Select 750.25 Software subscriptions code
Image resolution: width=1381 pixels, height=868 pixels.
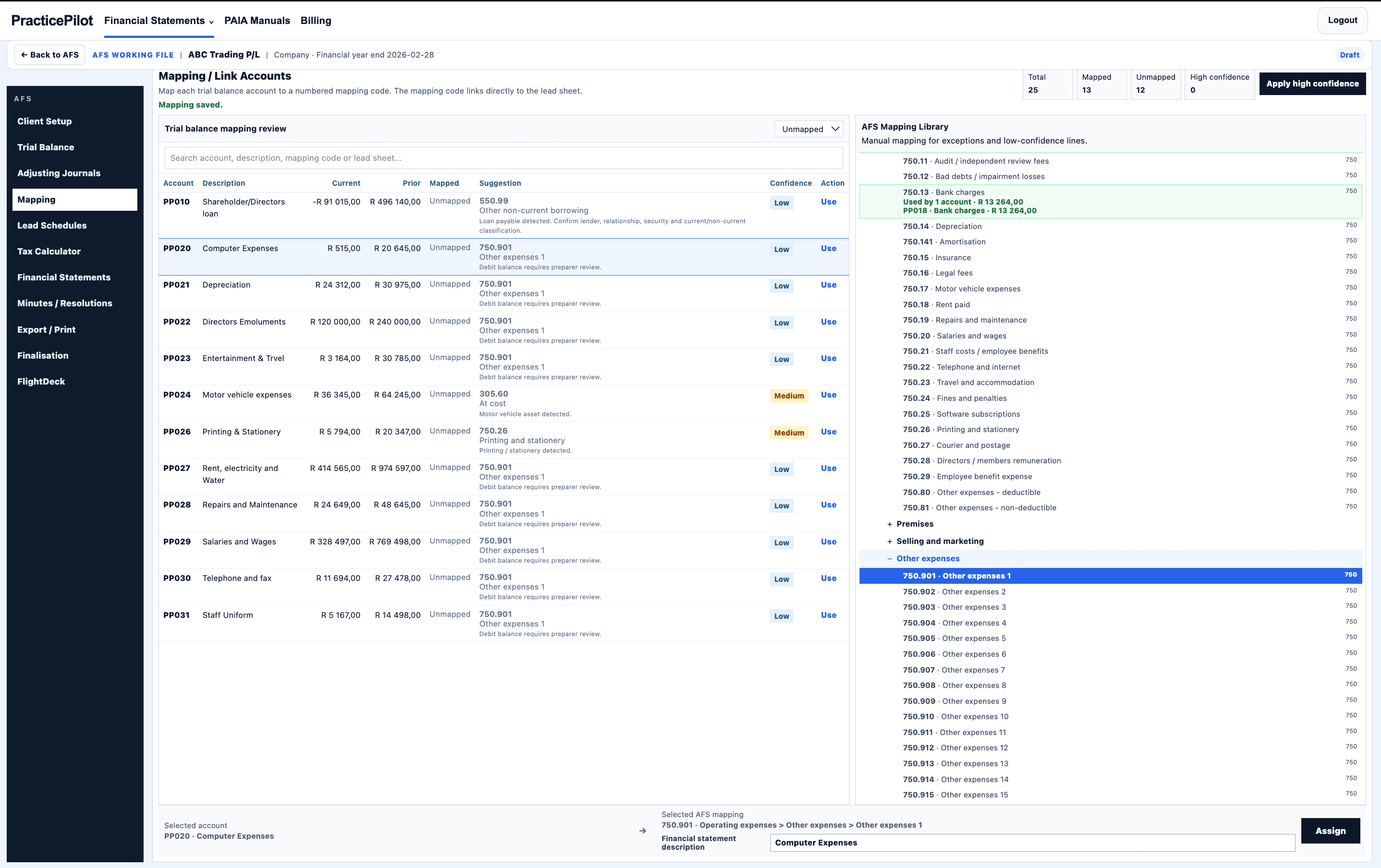(1110, 414)
